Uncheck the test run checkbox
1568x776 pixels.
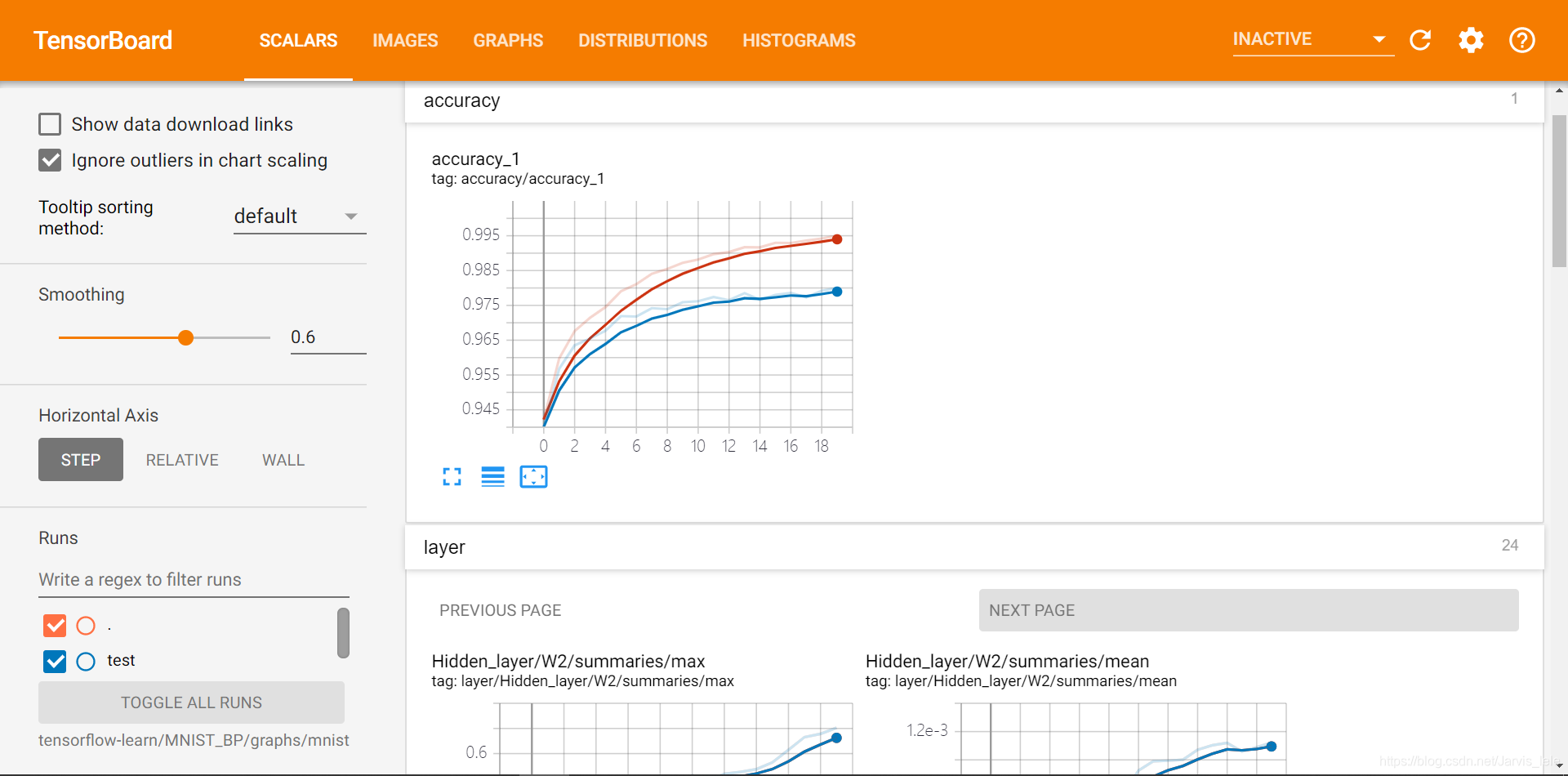[55, 661]
